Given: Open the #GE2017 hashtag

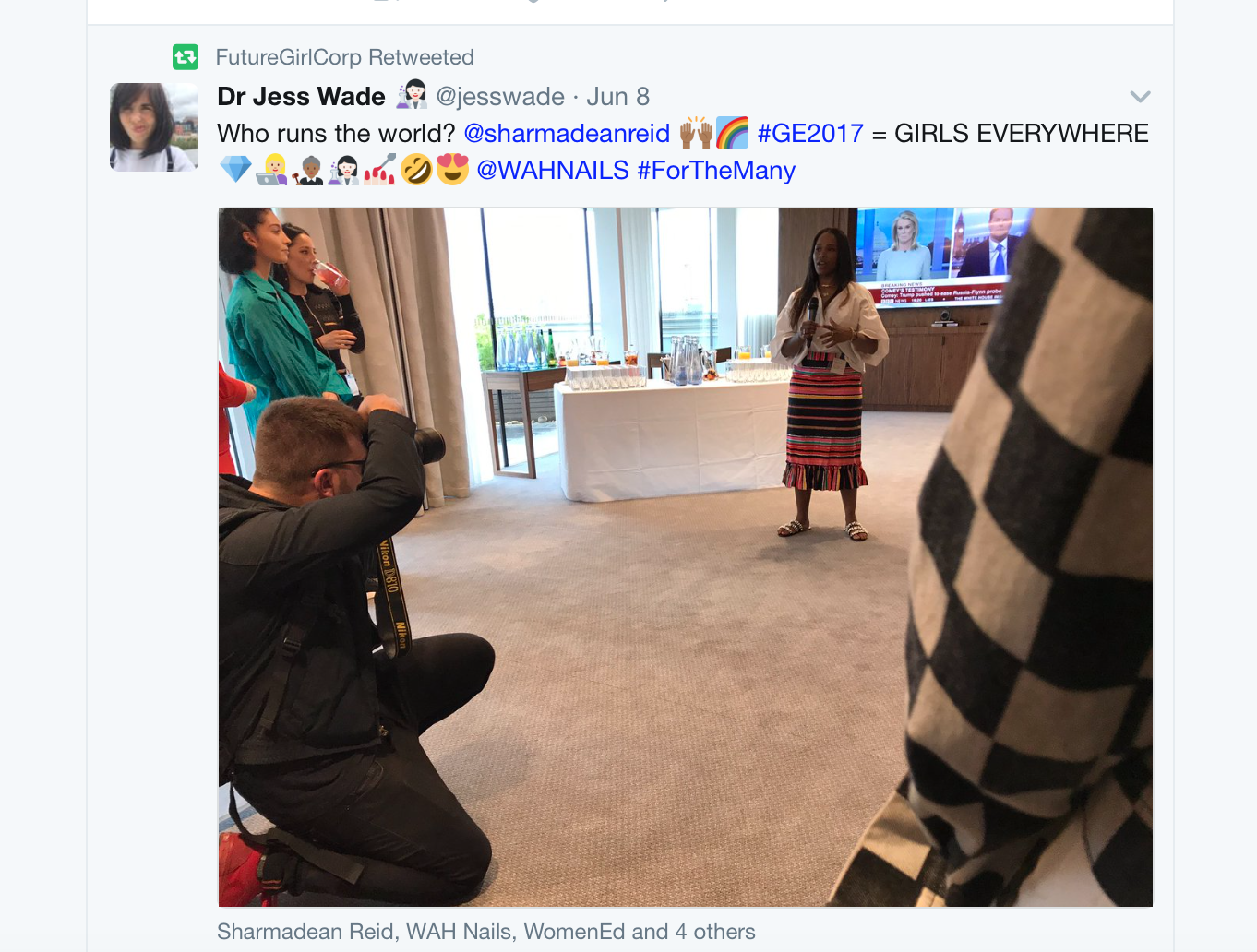Looking at the screenshot, I should coord(810,134).
